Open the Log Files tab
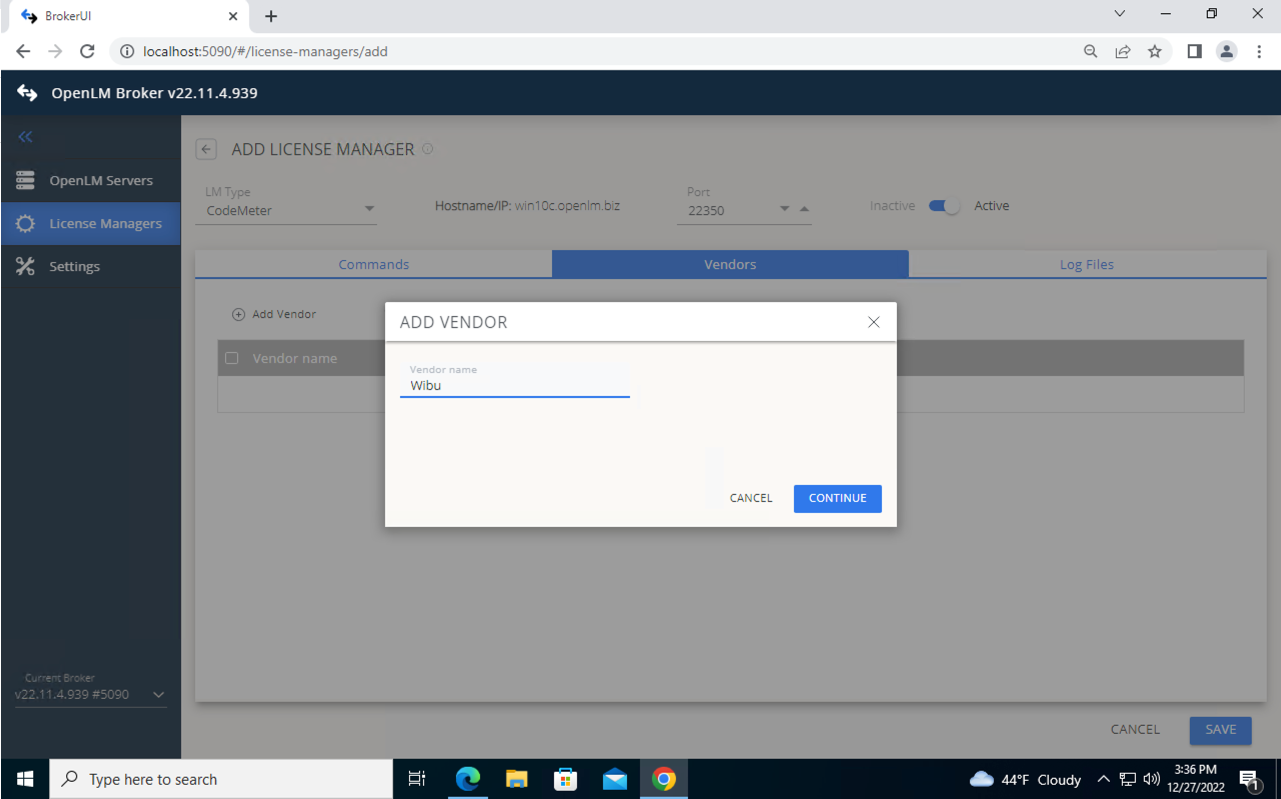This screenshot has width=1281, height=799. click(1086, 264)
